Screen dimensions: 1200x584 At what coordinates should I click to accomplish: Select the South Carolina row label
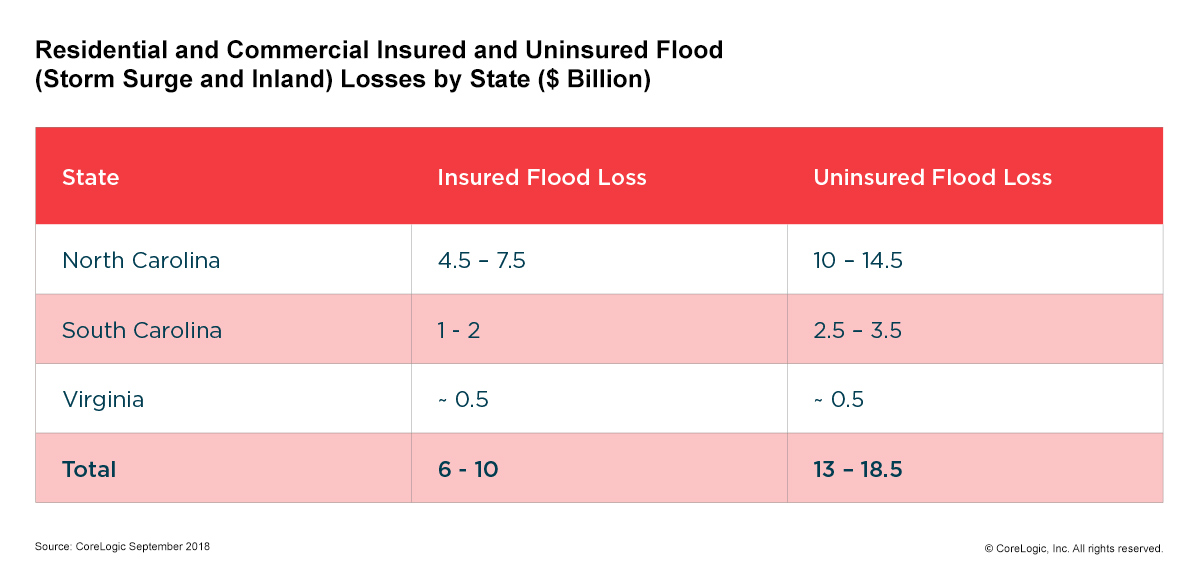click(142, 330)
